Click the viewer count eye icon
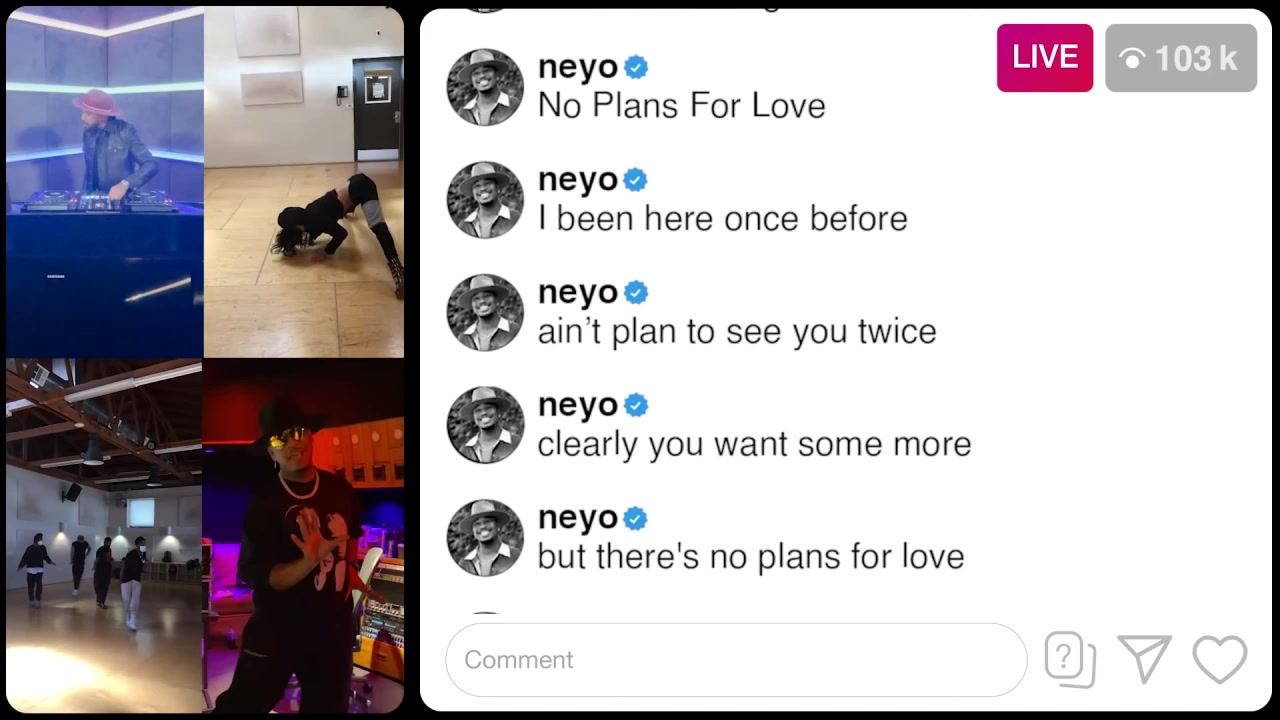The height and width of the screenshot is (720, 1280). (x=1132, y=60)
